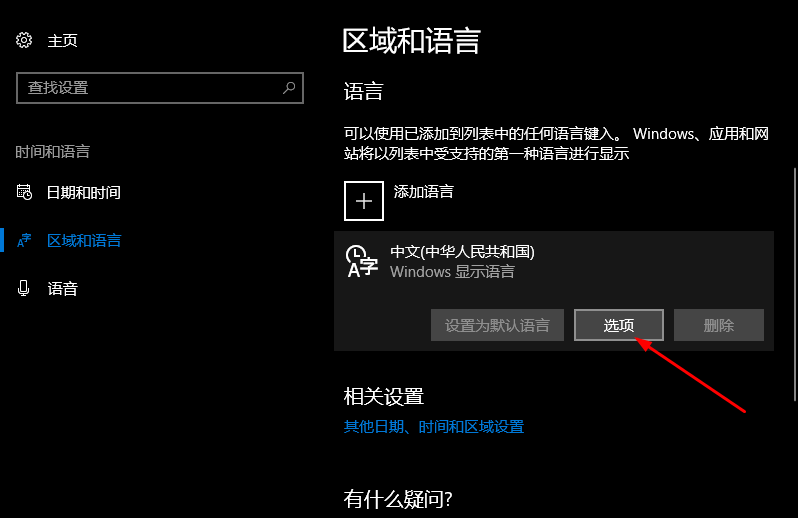Viewport: 798px width, 518px height.
Task: Click the 语言 section heading
Action: tap(363, 92)
